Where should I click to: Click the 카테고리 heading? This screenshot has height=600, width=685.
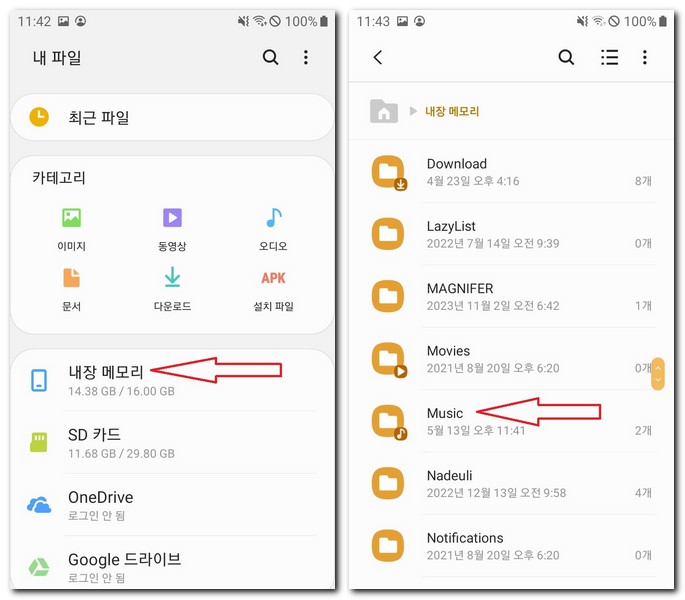pos(59,178)
